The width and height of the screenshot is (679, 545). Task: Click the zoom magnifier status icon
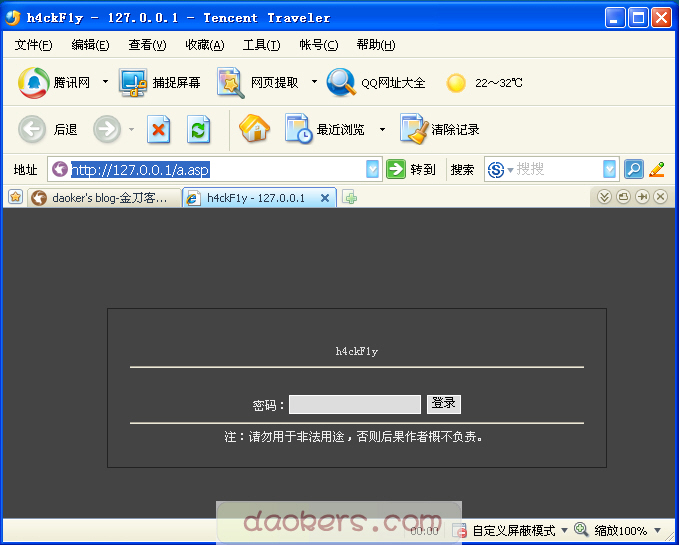coord(581,529)
